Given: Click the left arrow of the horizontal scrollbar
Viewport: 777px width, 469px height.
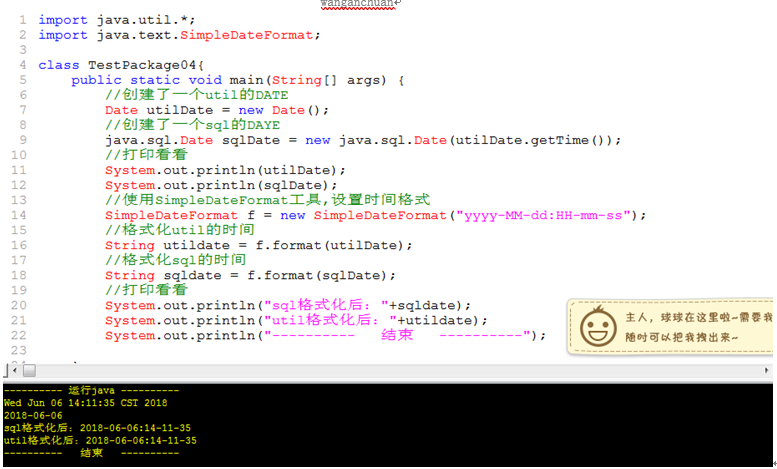Looking at the screenshot, I should point(15,370).
